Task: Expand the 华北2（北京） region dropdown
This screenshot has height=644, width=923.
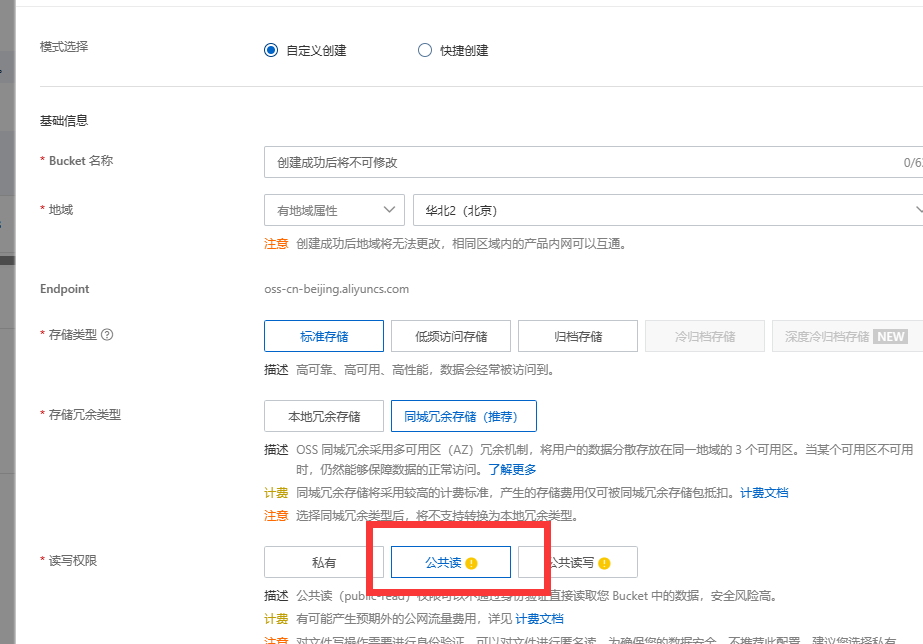Action: [668, 210]
